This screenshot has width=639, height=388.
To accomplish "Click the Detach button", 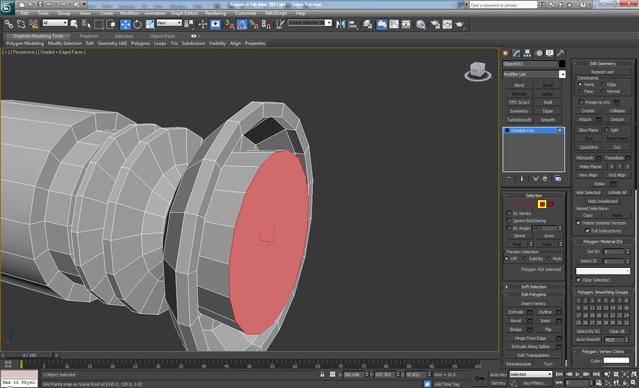I will pyautogui.click(x=617, y=119).
